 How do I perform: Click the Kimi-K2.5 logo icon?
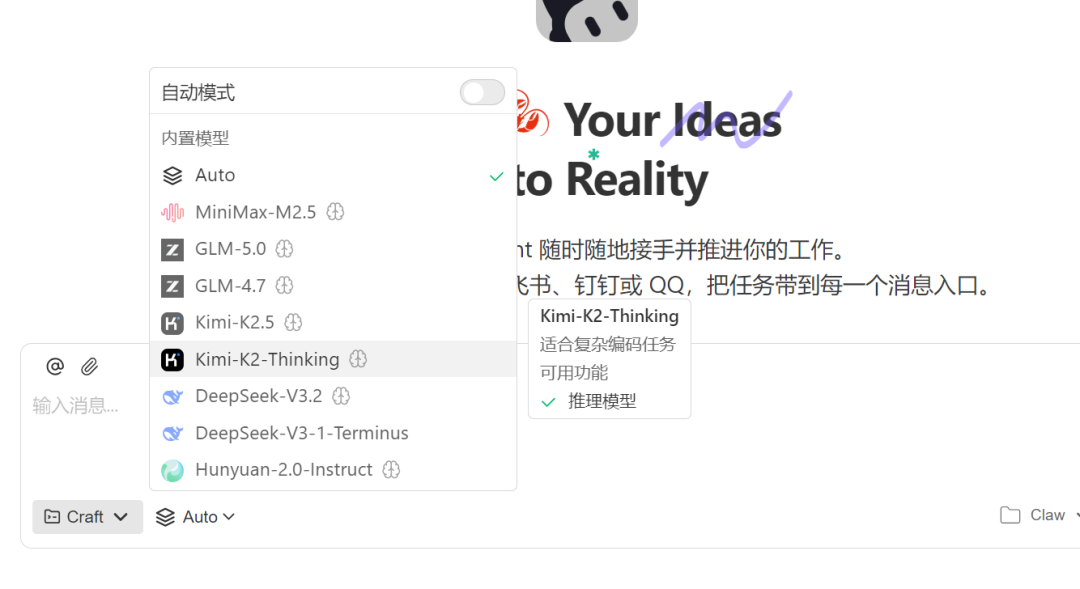point(172,322)
